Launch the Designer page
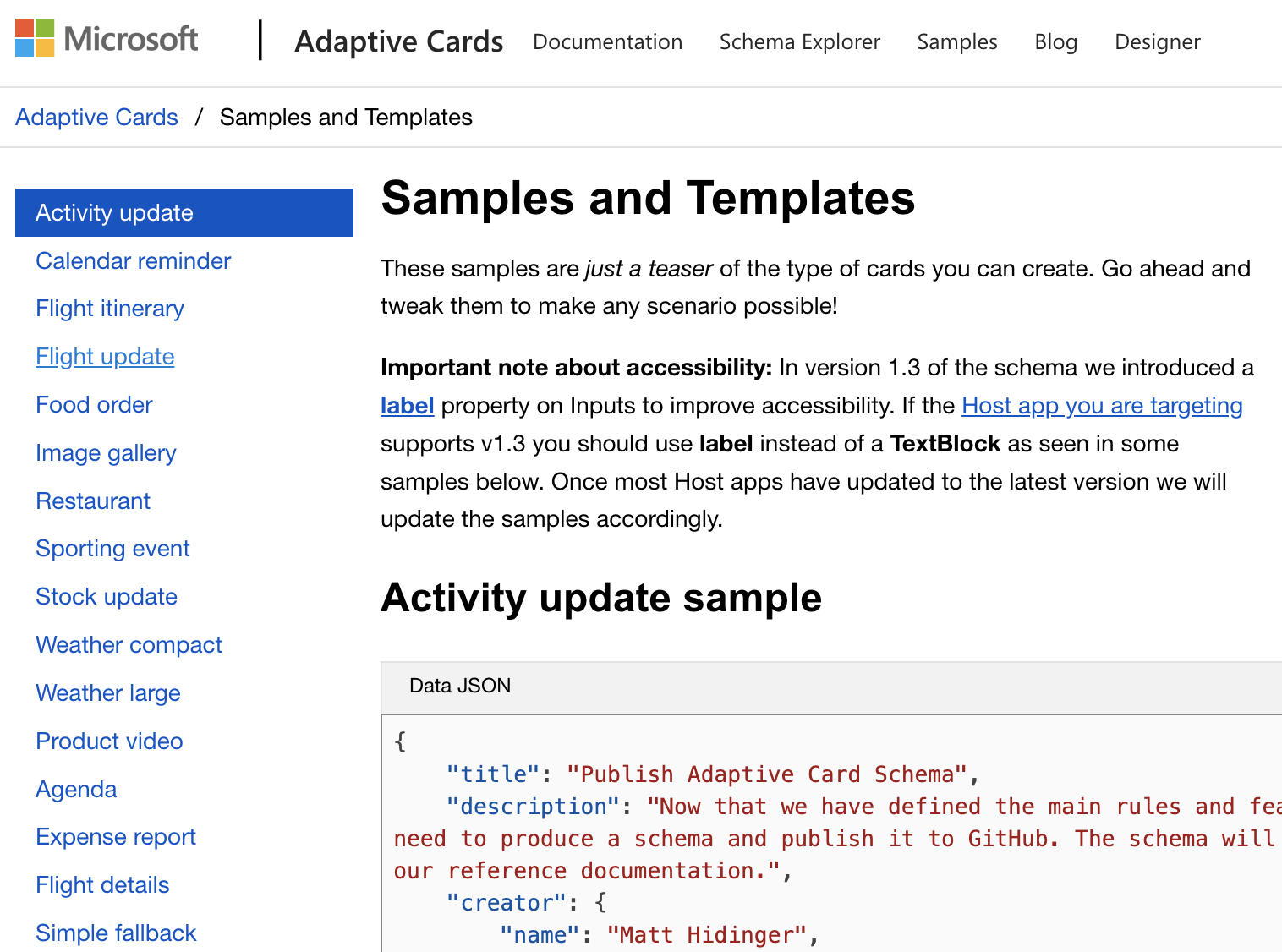The width and height of the screenshot is (1282, 952). pos(1158,41)
